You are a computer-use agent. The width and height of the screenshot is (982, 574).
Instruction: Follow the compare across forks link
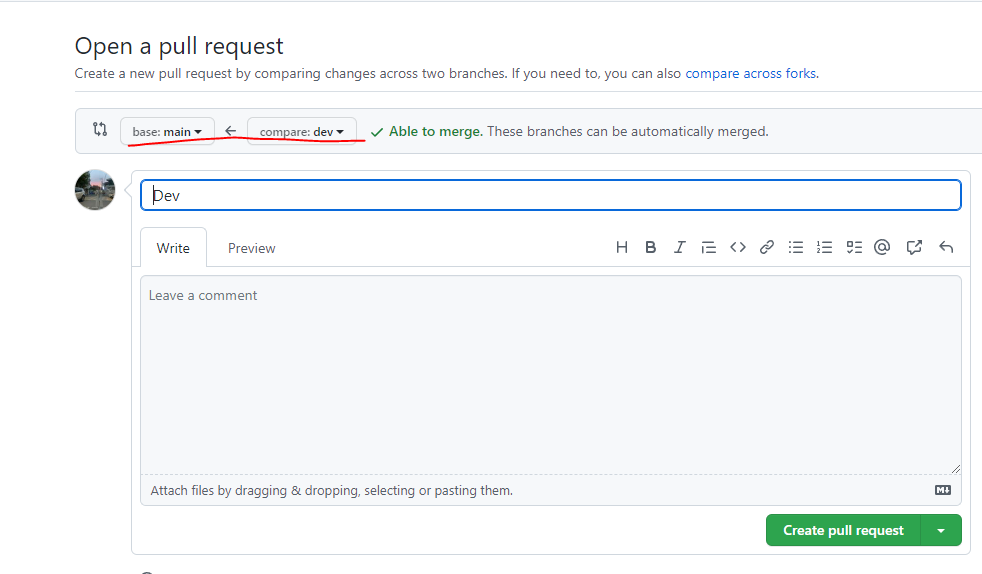coord(750,73)
